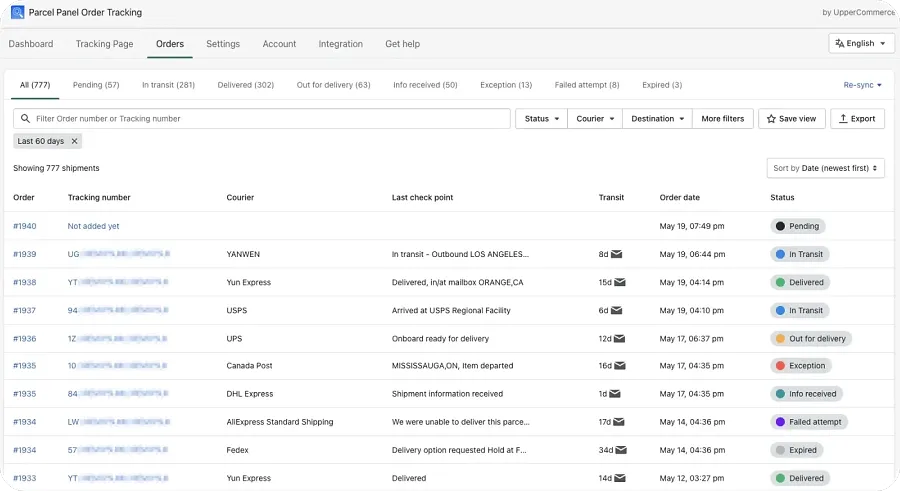This screenshot has height=491, width=900.
Task: Click the More filters button
Action: click(x=723, y=118)
